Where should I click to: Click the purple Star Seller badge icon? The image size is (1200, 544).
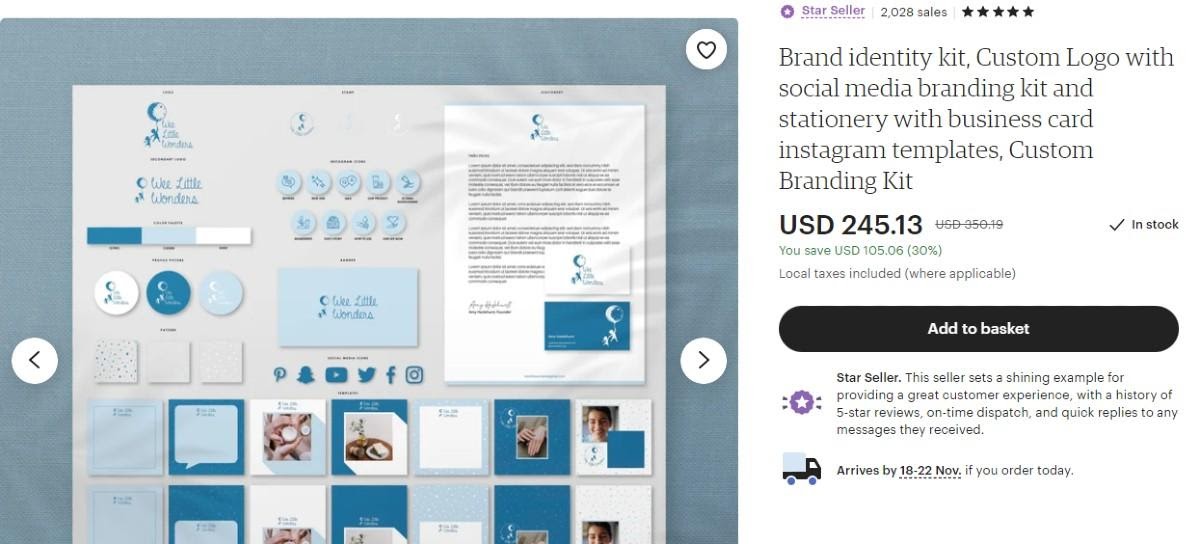pyautogui.click(x=787, y=12)
